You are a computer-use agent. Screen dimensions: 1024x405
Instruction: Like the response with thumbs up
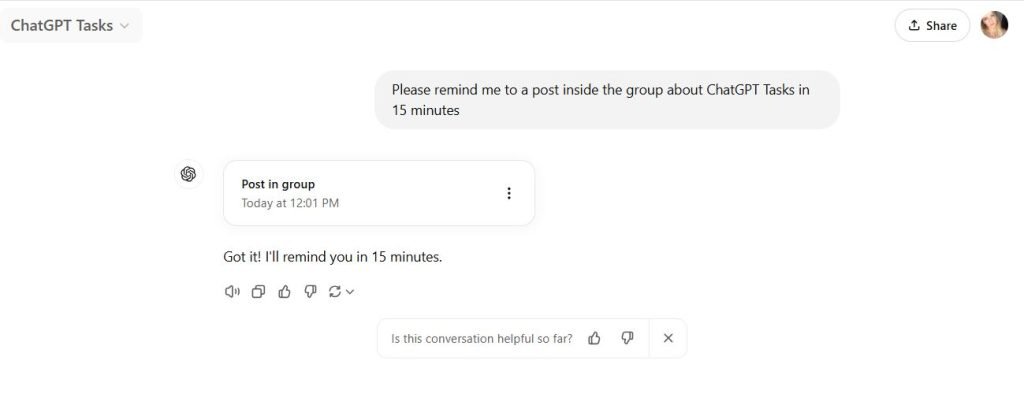pos(284,292)
